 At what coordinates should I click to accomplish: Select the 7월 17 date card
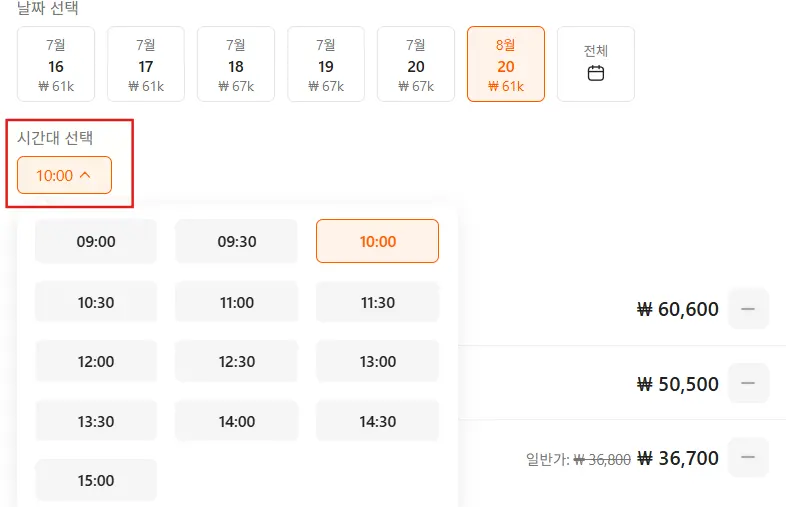click(146, 64)
